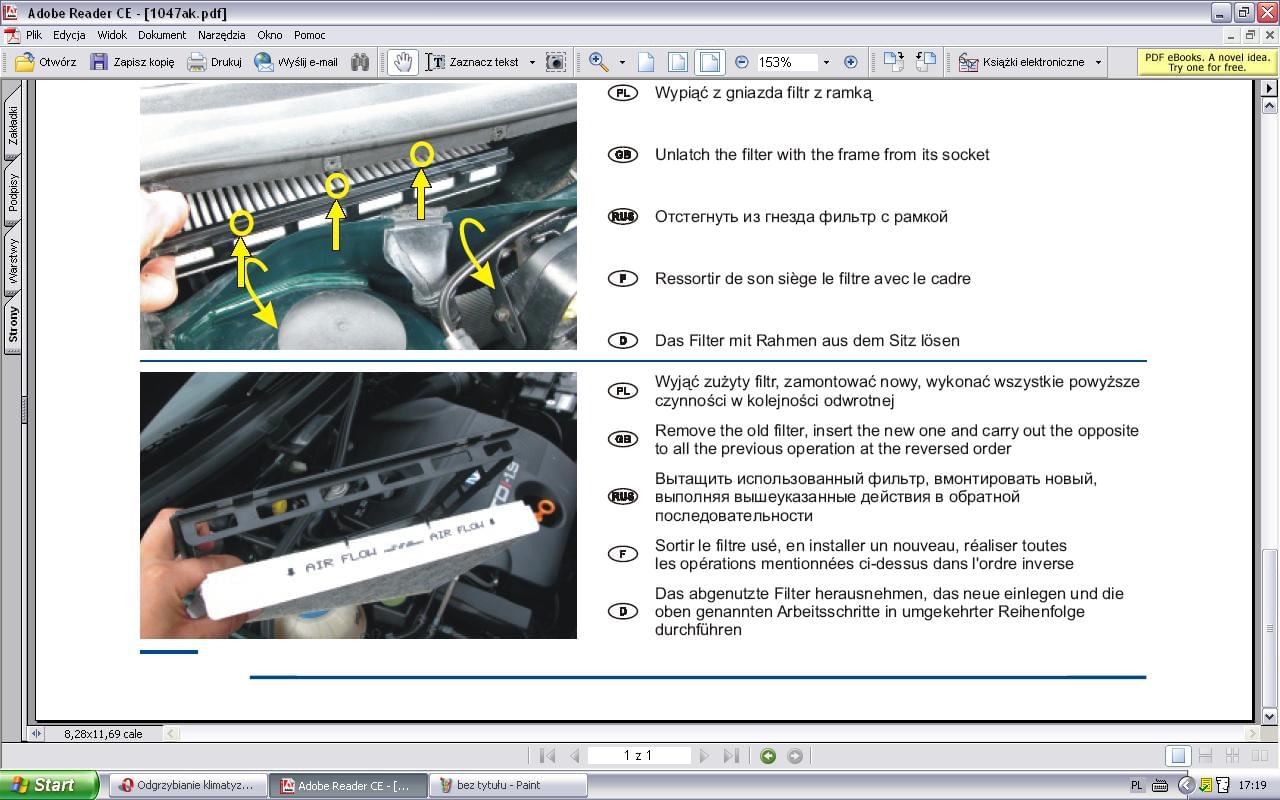Open the Okno menu
This screenshot has height=800, width=1280.
click(270, 35)
